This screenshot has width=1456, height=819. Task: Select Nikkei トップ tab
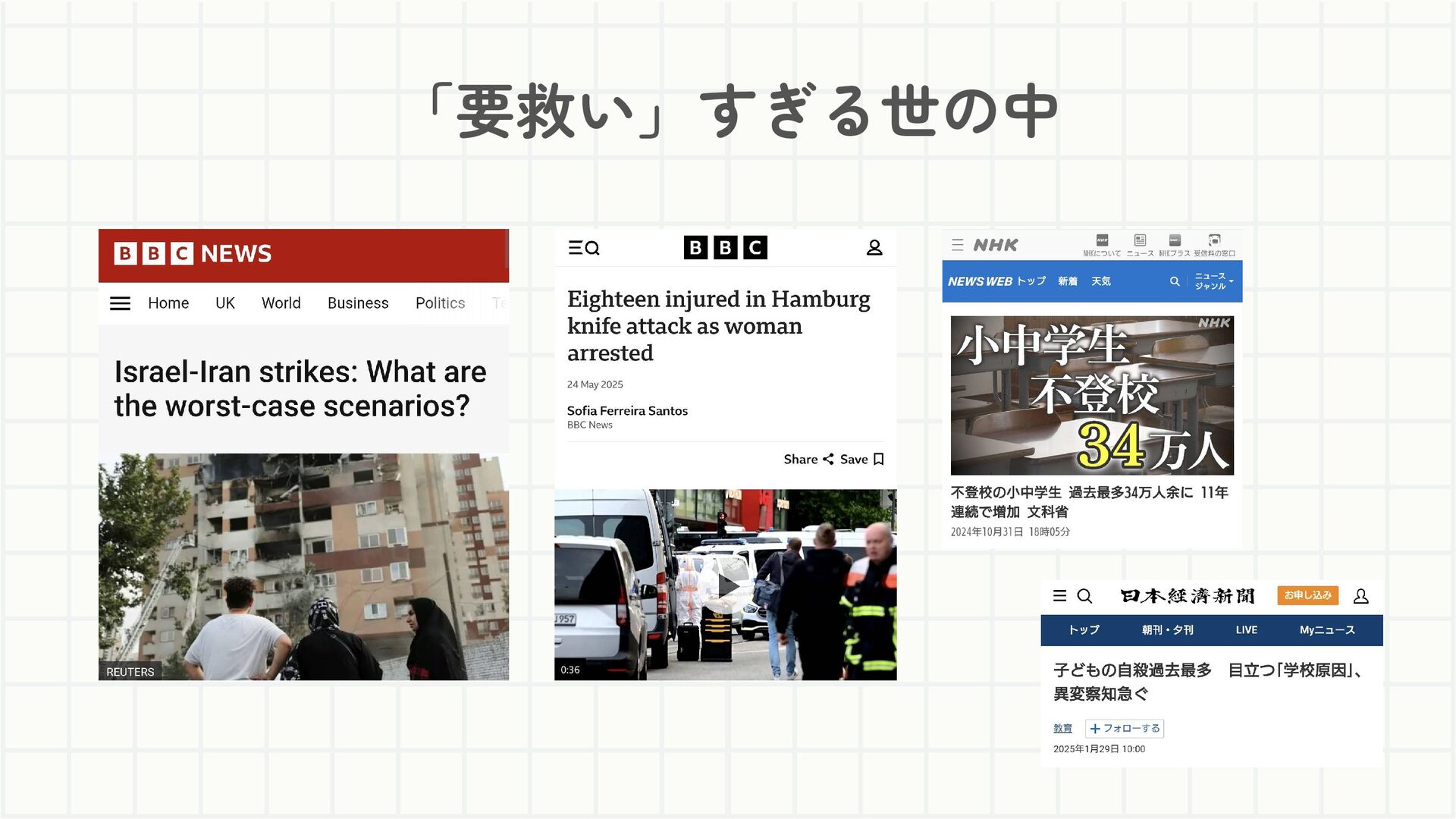pos(1084,630)
